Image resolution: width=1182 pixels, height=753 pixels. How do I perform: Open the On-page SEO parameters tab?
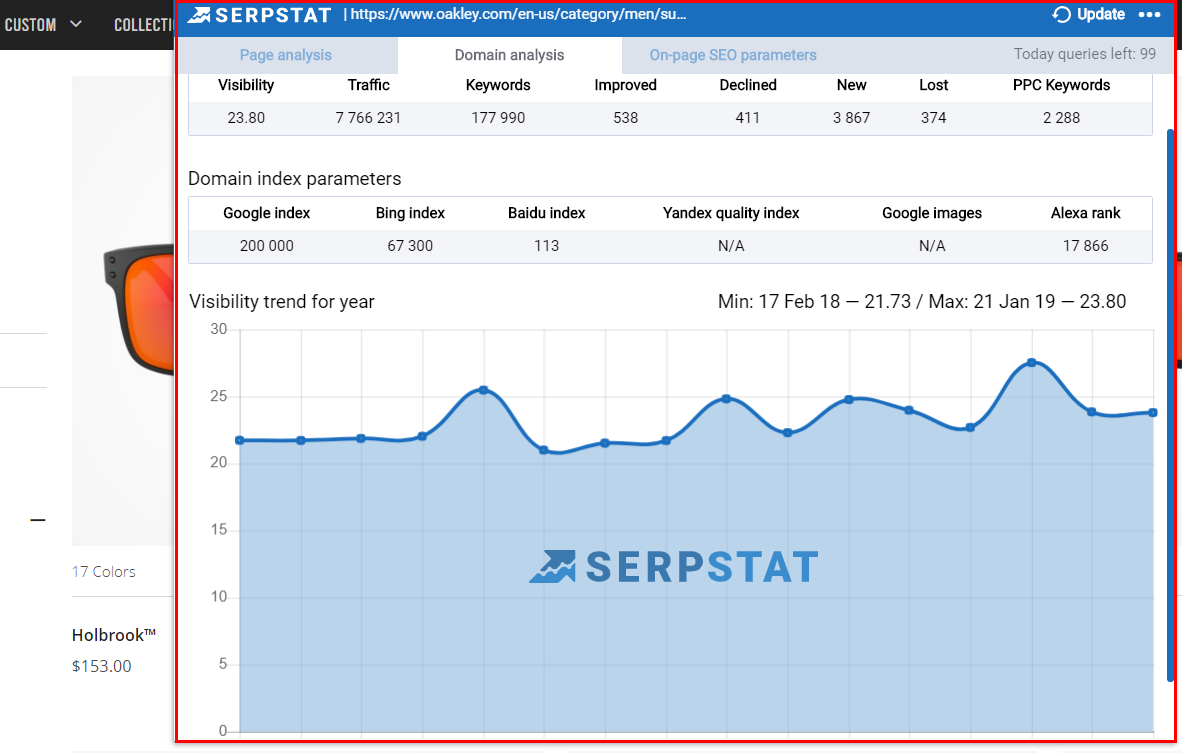pos(732,55)
